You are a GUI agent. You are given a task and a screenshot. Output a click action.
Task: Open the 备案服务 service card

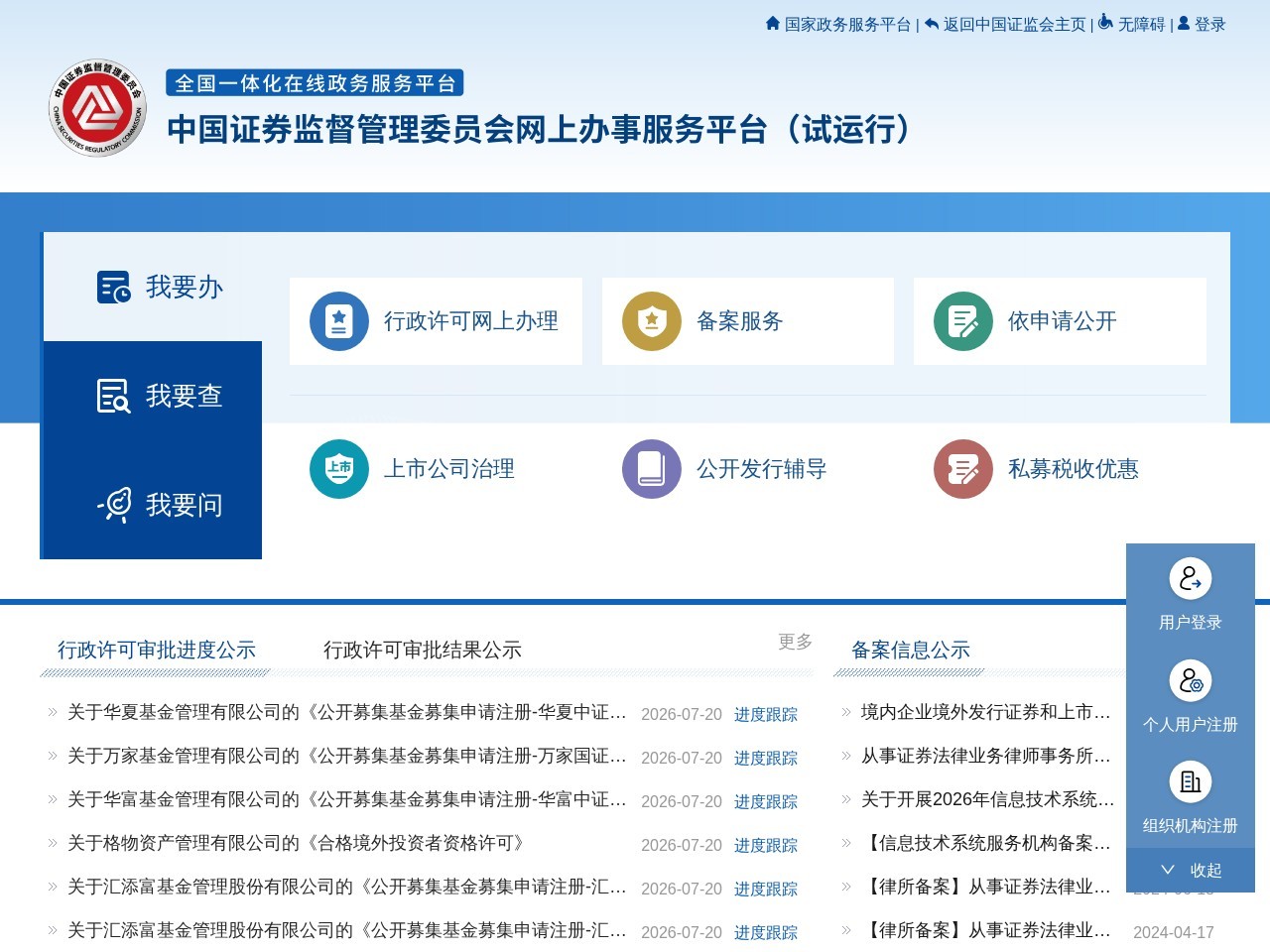(x=748, y=321)
